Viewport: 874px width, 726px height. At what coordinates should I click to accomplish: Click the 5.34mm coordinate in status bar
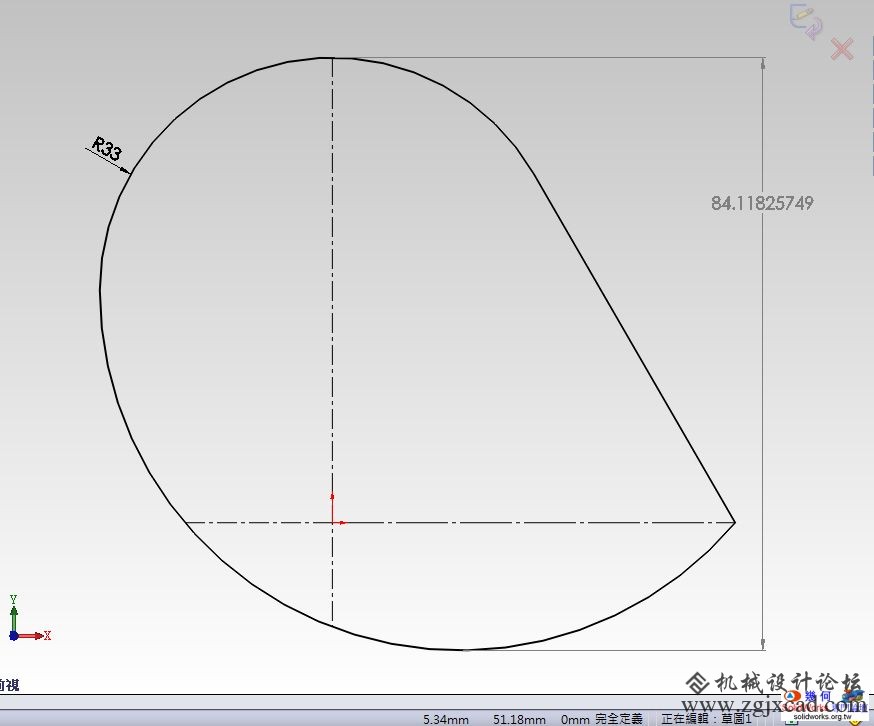click(x=445, y=719)
